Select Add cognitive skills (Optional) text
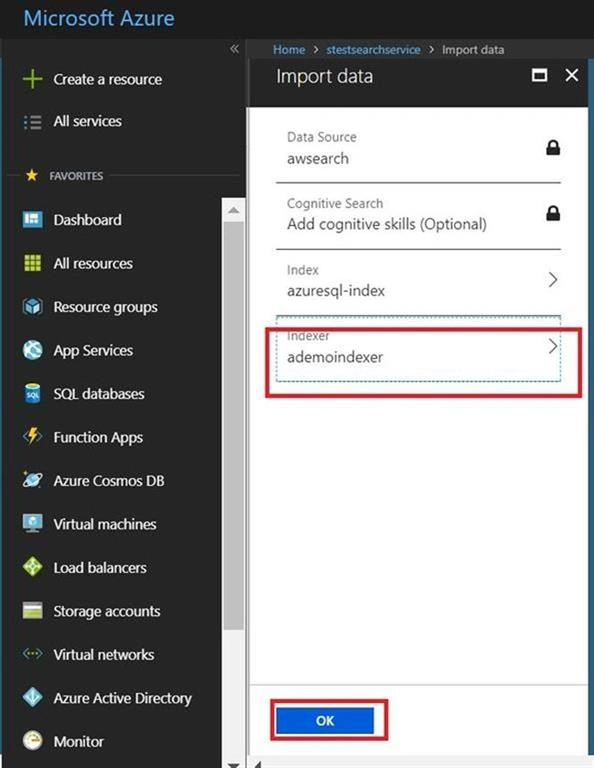The height and width of the screenshot is (768, 594). coord(387,224)
